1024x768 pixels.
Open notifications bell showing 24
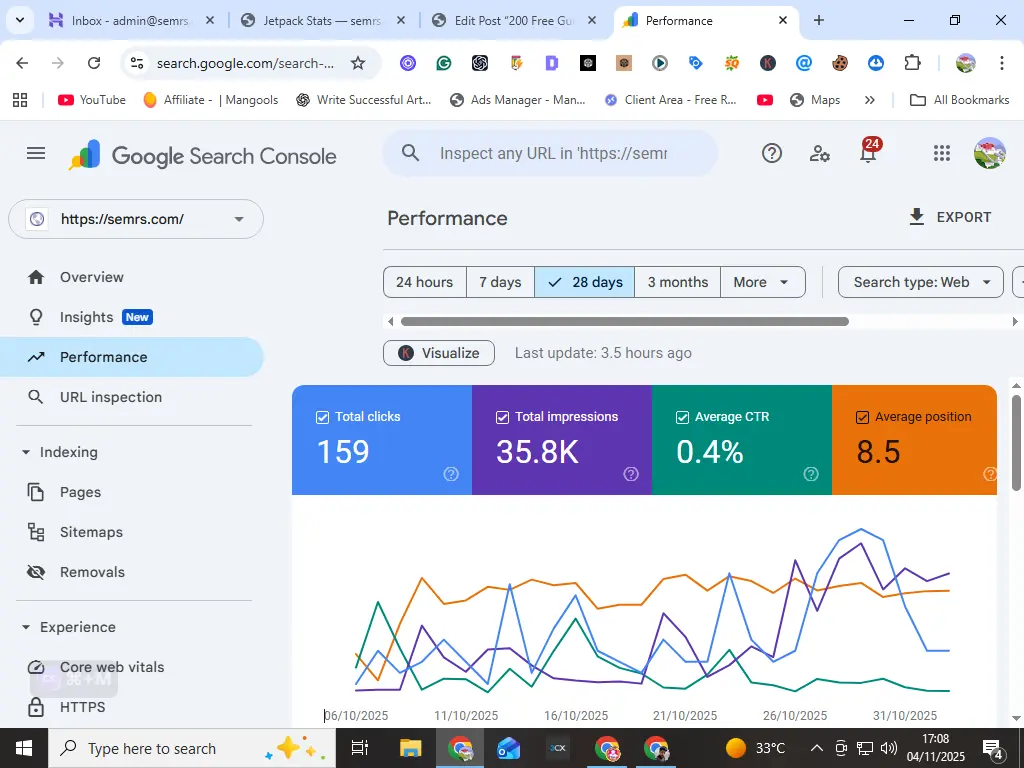click(x=869, y=152)
